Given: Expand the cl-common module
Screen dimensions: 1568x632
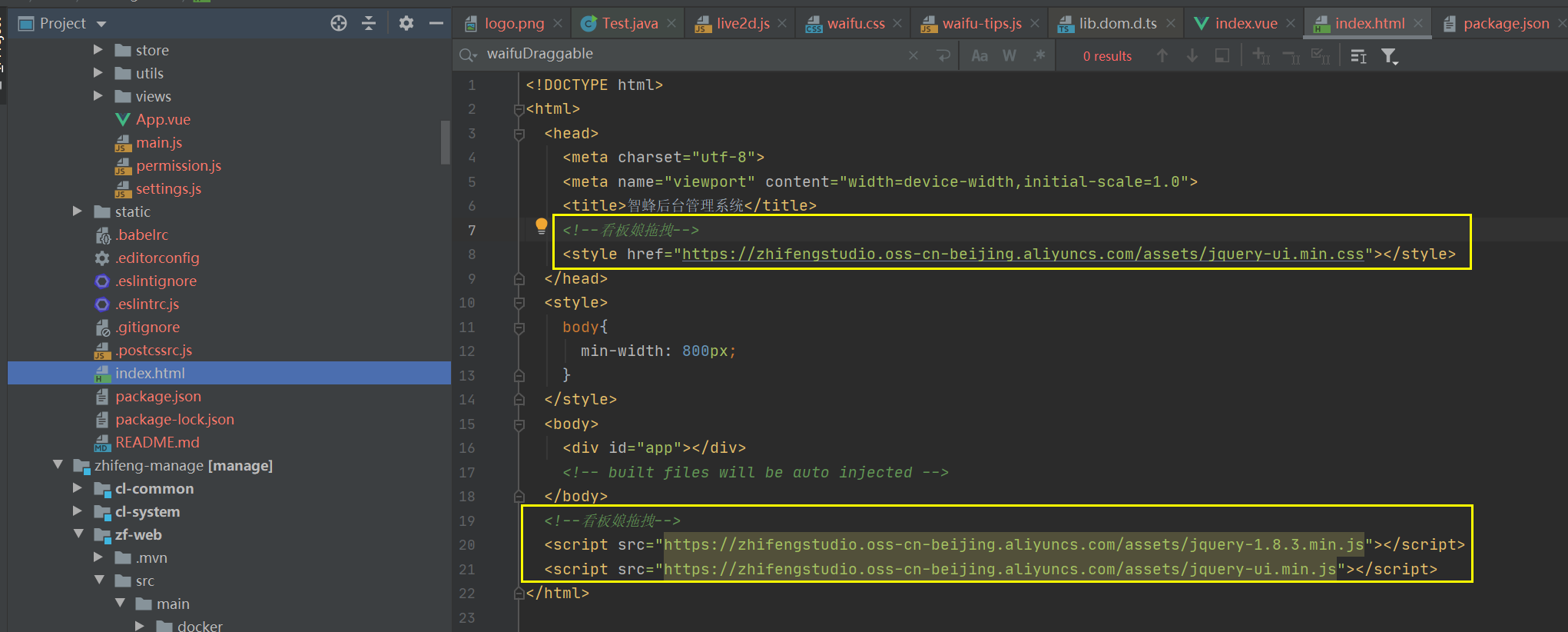Looking at the screenshot, I should pos(78,488).
